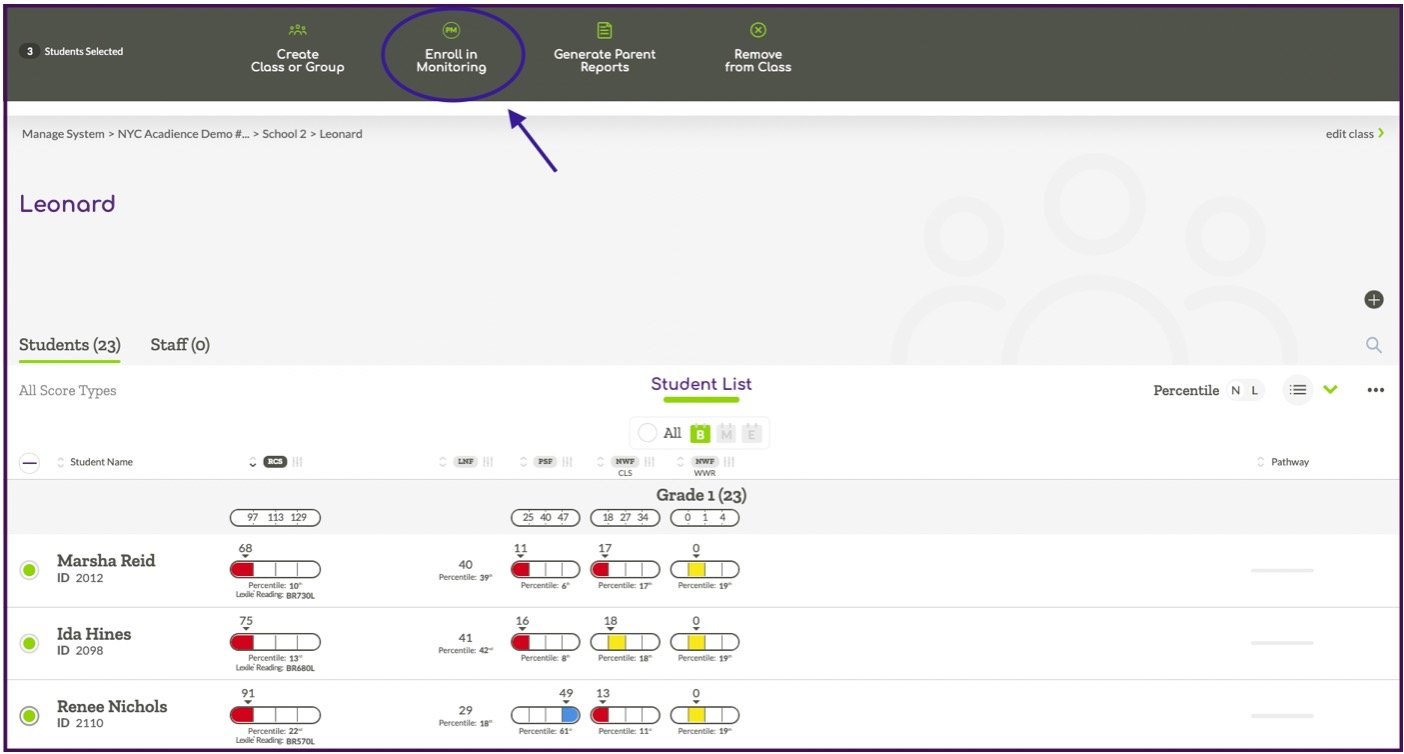Click the edit class link

pyautogui.click(x=1349, y=133)
